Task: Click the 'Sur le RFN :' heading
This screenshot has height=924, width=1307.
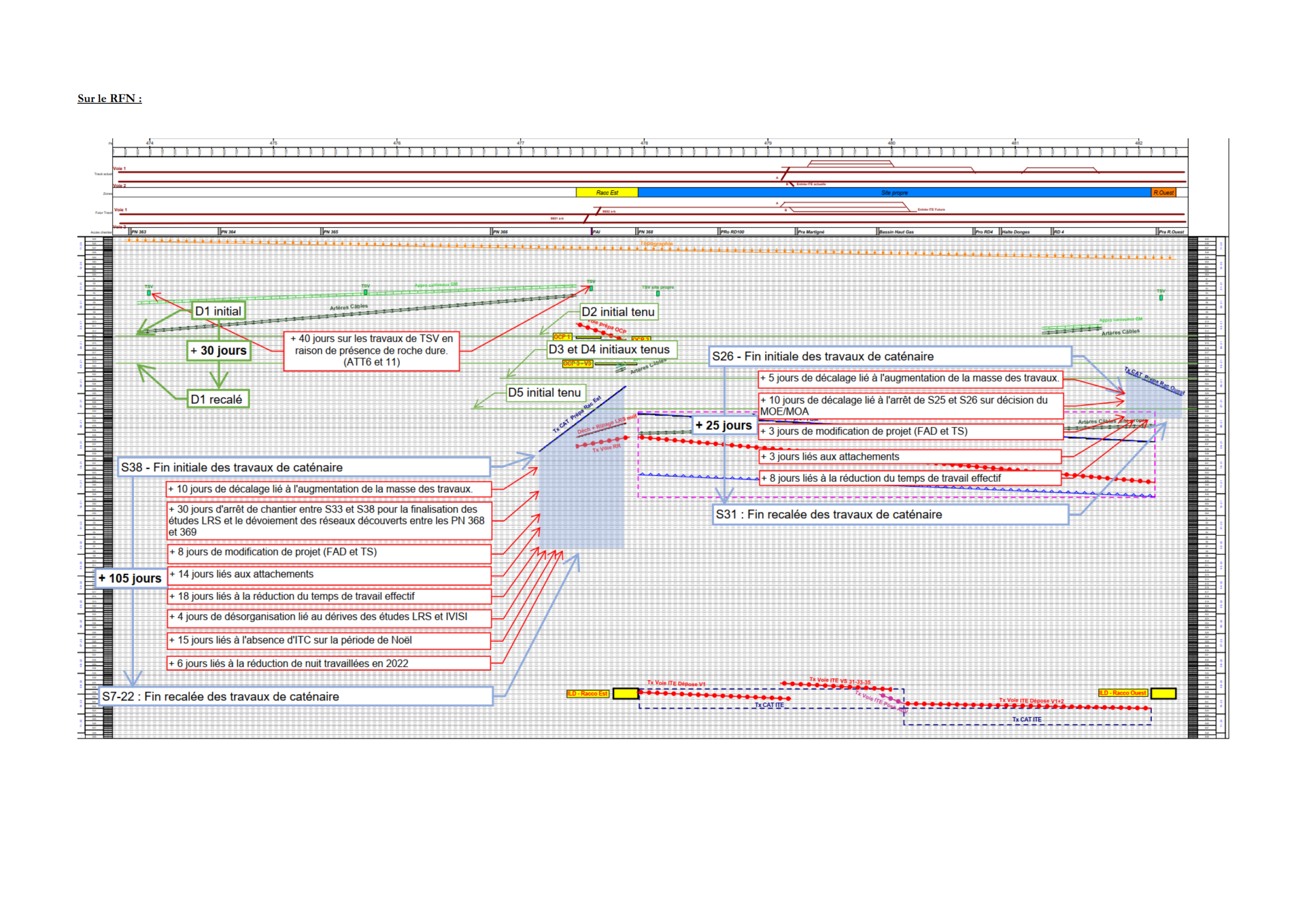Action: pyautogui.click(x=109, y=99)
